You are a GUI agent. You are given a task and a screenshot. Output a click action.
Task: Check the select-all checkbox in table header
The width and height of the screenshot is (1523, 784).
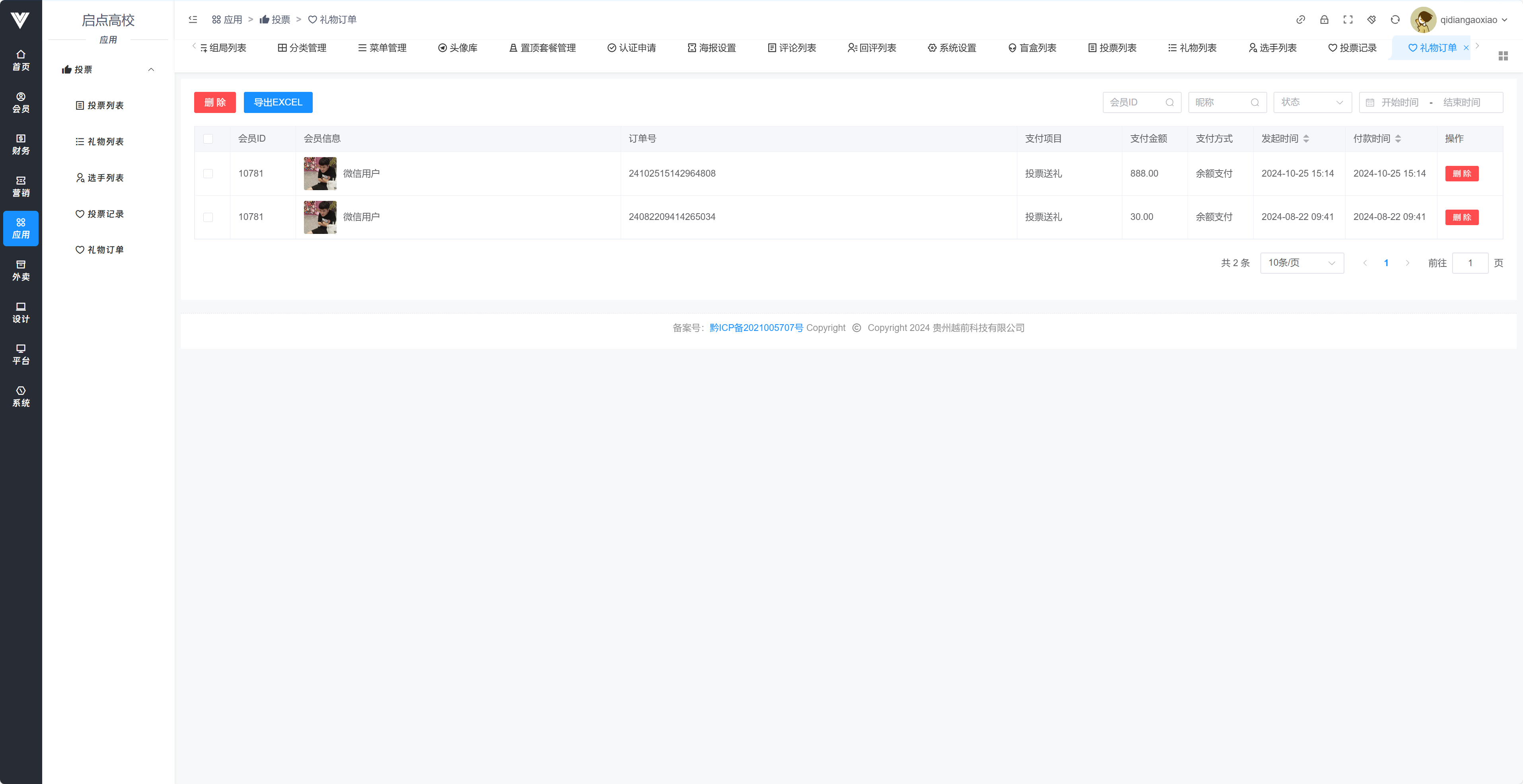click(208, 138)
